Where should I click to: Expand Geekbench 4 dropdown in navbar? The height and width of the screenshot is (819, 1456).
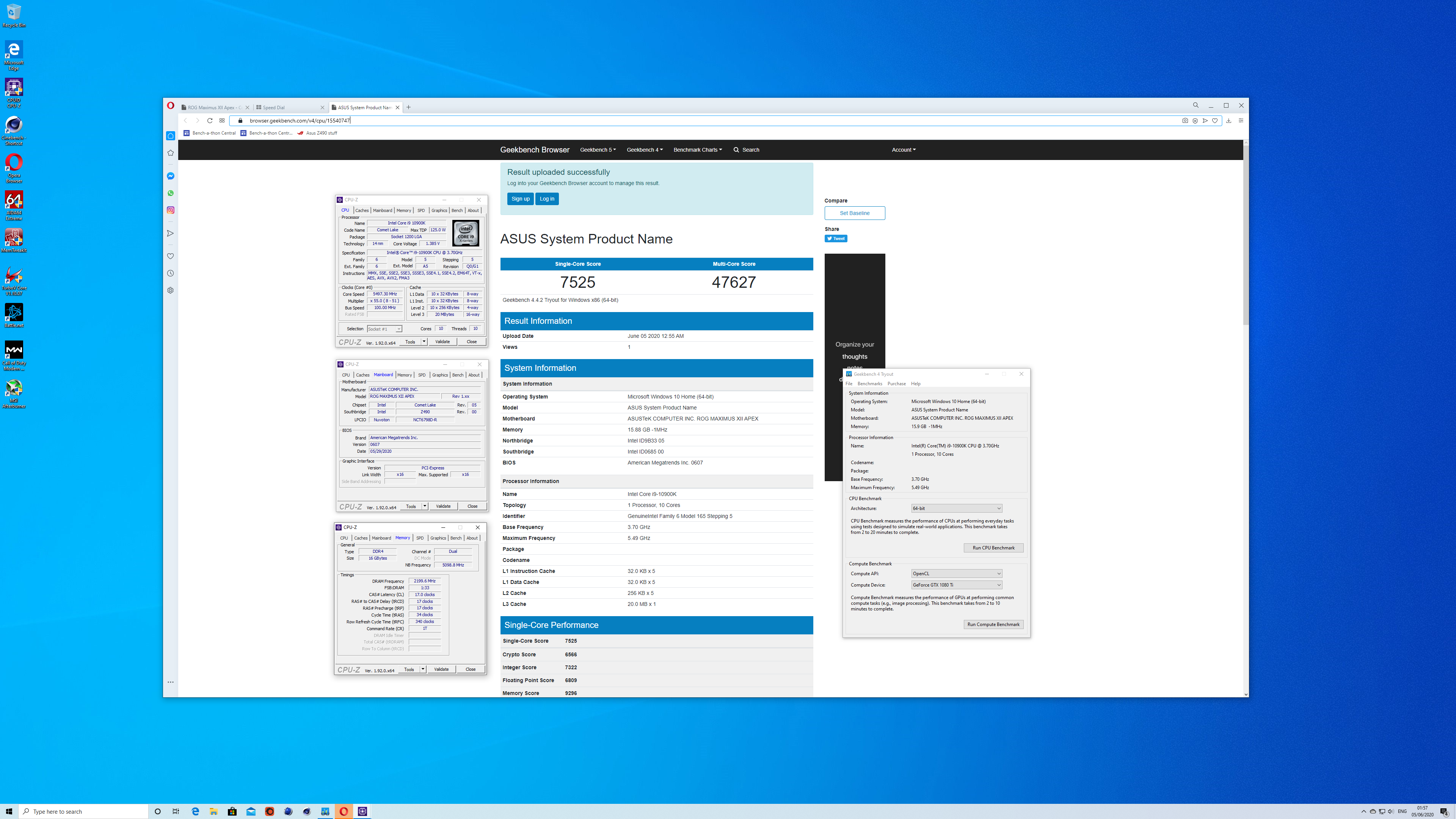click(x=645, y=150)
